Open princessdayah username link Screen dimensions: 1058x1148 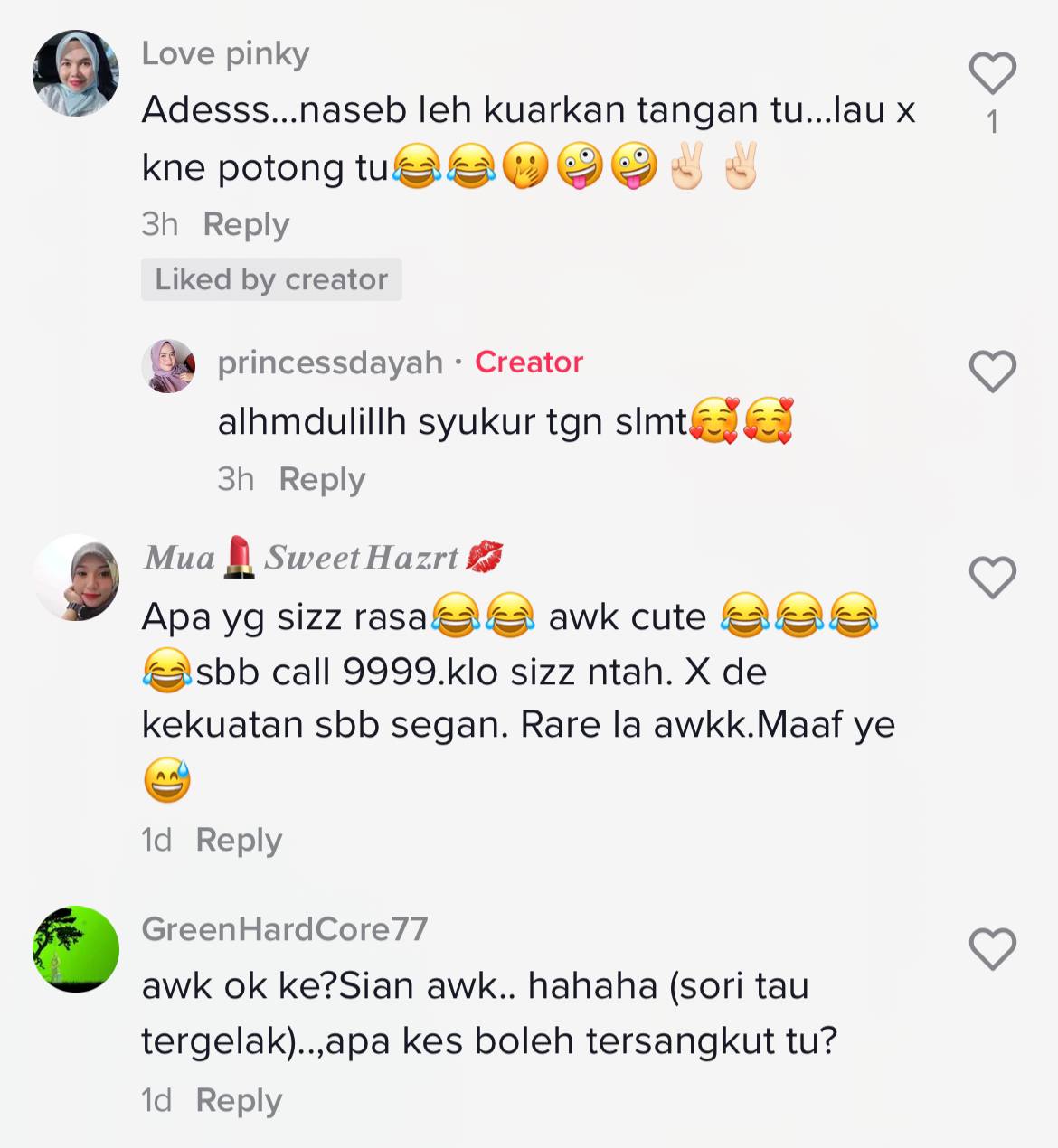coord(330,362)
